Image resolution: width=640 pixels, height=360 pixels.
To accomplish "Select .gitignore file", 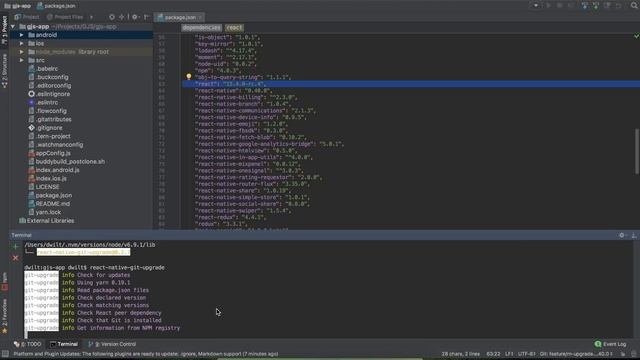I will [45, 128].
